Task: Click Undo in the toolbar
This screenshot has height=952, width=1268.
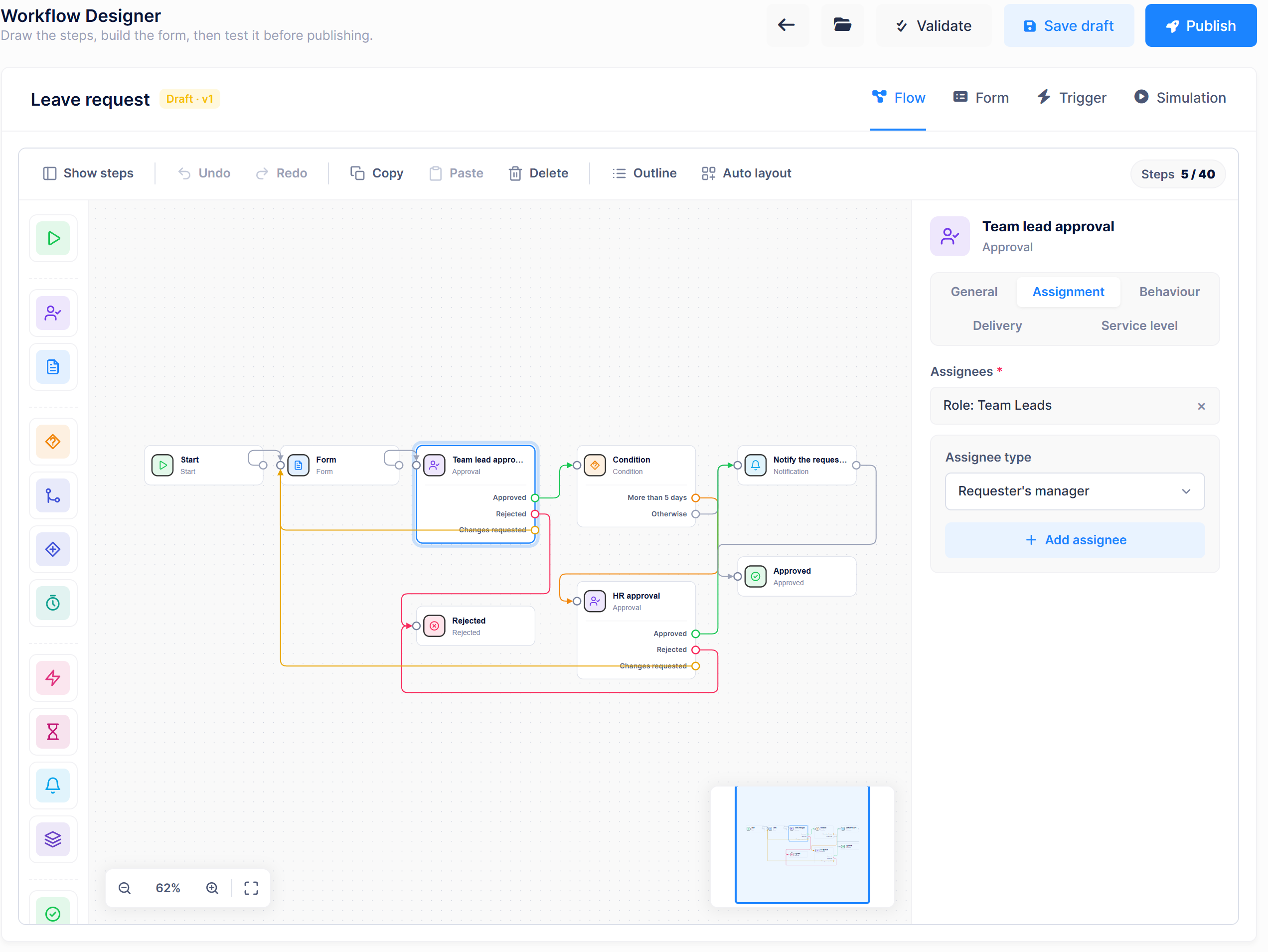Action: pyautogui.click(x=204, y=173)
